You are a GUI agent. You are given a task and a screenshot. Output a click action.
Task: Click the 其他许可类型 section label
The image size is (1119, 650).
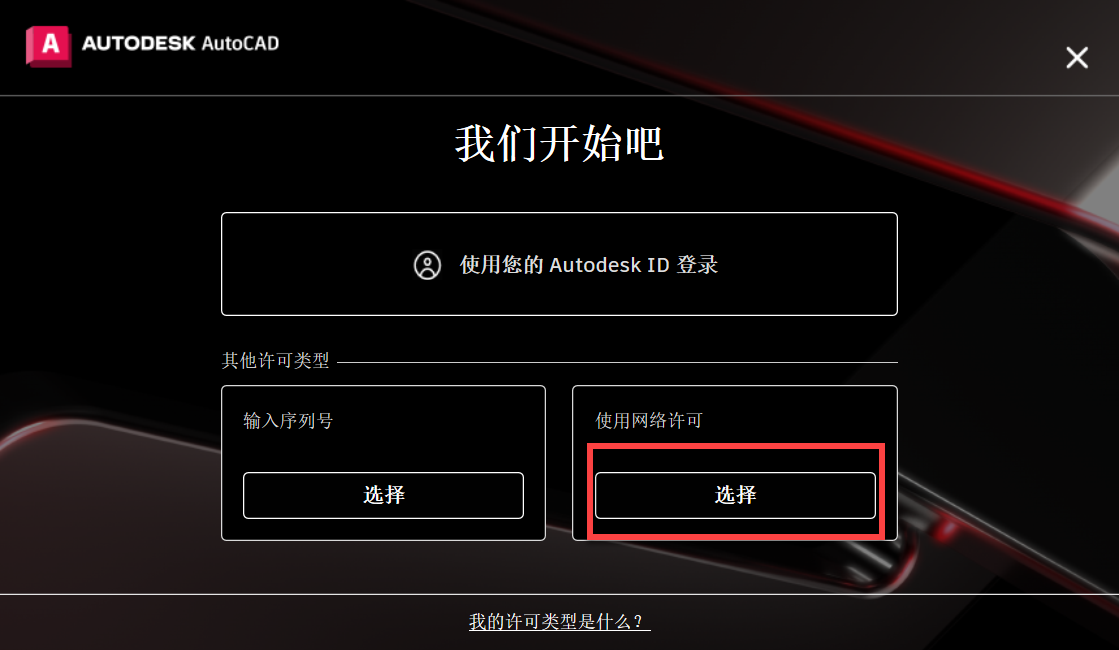click(x=275, y=361)
